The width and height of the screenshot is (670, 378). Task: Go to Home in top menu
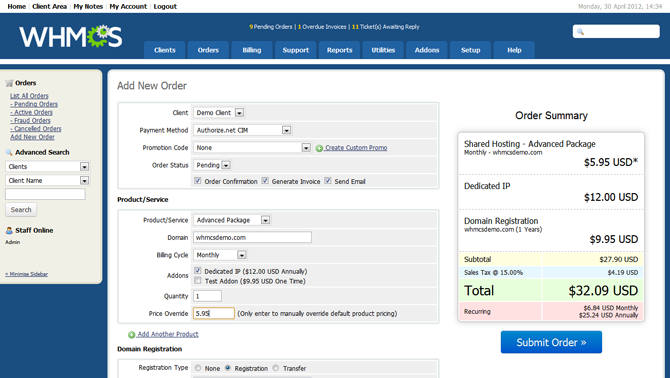tap(16, 6)
